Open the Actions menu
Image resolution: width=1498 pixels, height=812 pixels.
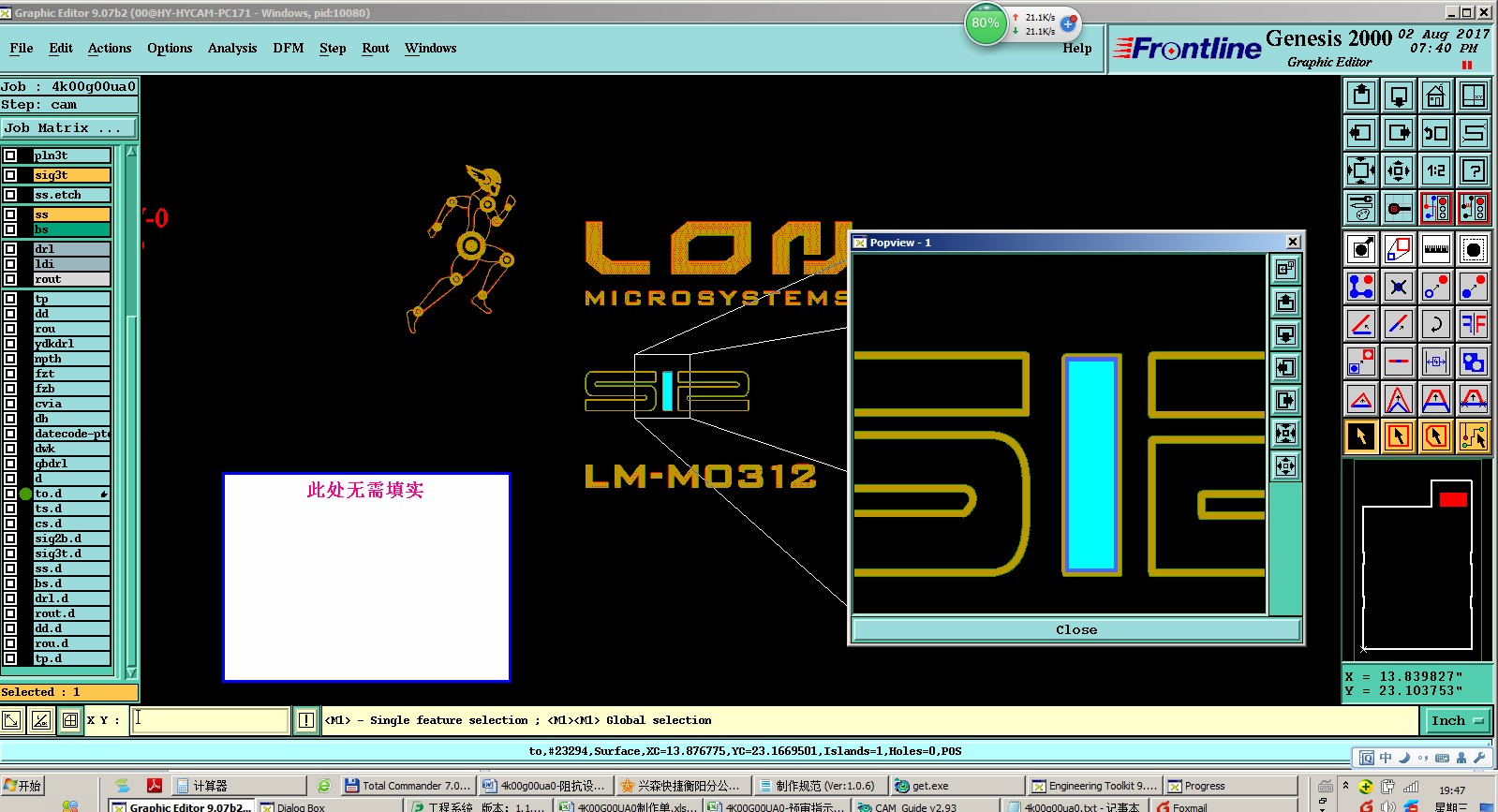[110, 48]
